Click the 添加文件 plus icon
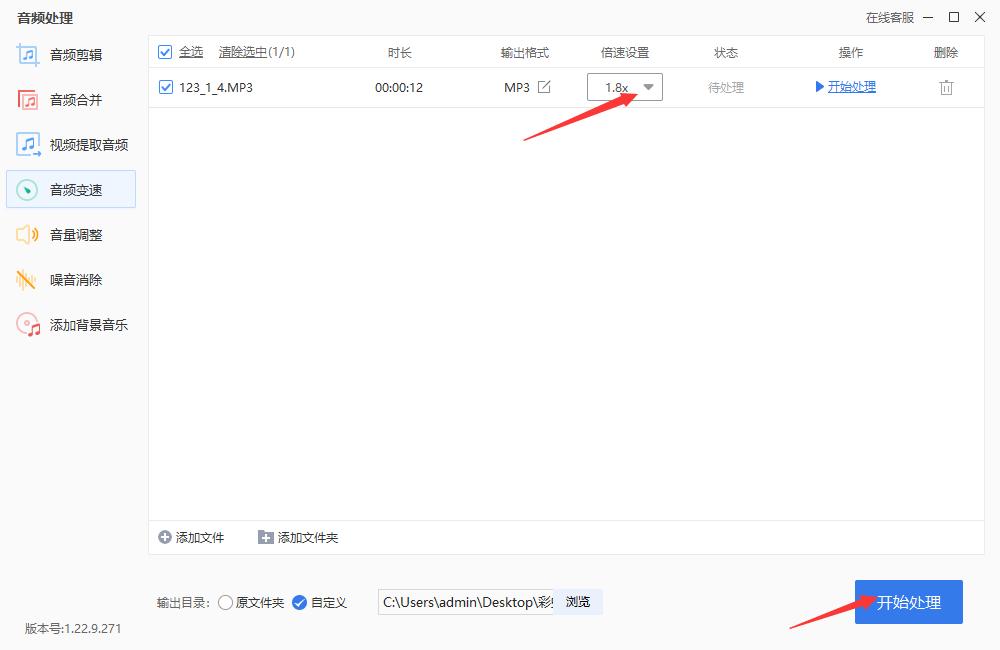The height and width of the screenshot is (650, 1000). [x=163, y=536]
